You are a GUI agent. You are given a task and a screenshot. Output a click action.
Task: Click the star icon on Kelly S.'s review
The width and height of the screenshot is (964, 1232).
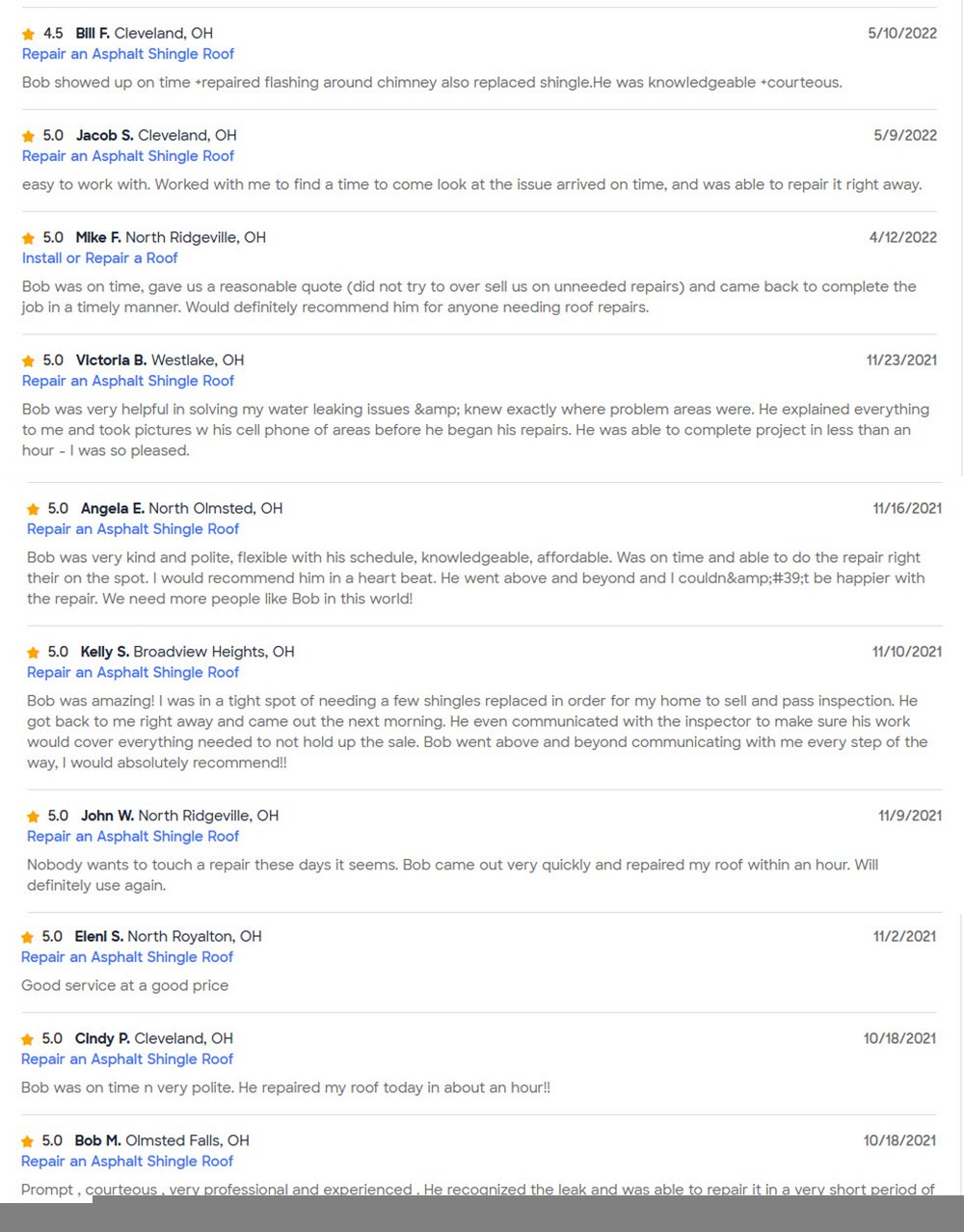34,654
